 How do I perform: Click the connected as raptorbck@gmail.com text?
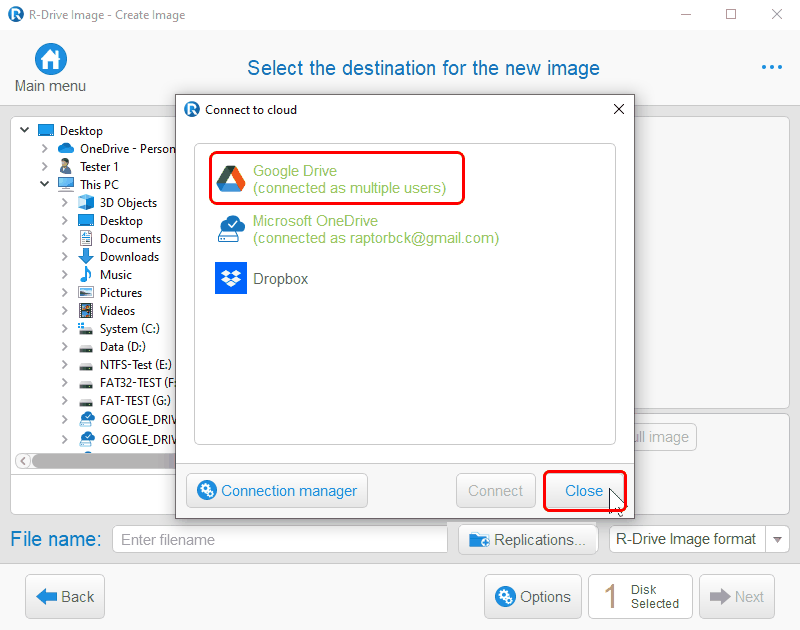(376, 238)
